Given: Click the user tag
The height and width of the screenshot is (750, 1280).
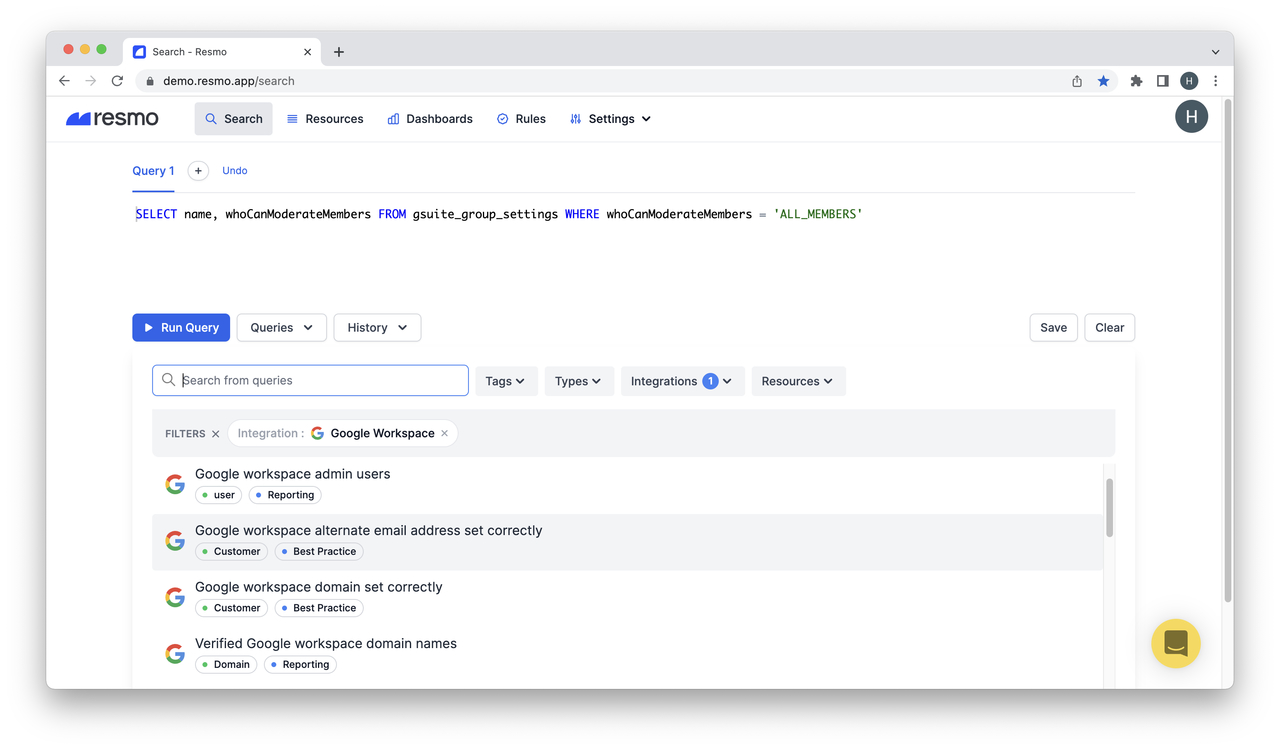Looking at the screenshot, I should pyautogui.click(x=219, y=495).
